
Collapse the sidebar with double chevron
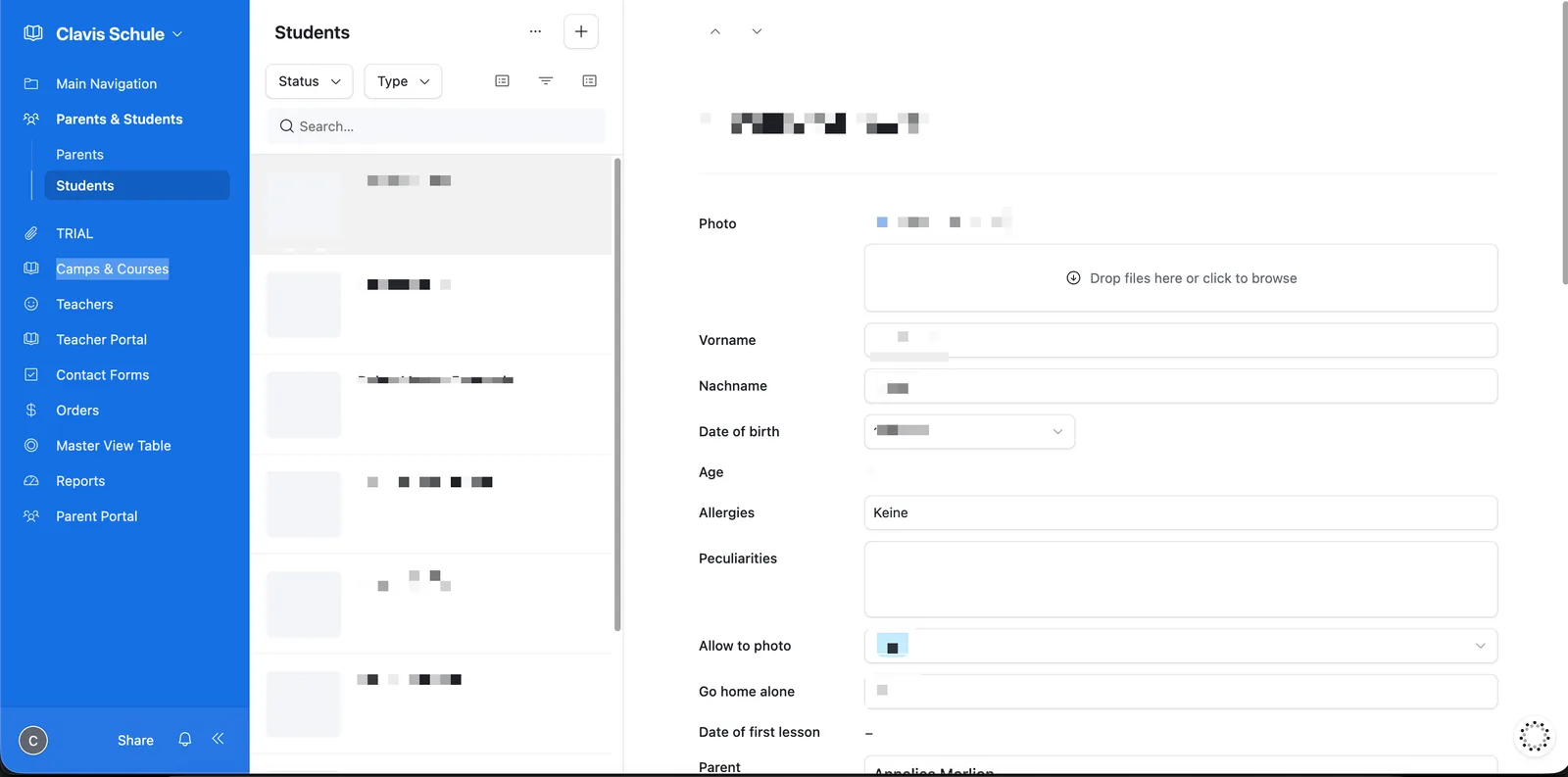(218, 739)
